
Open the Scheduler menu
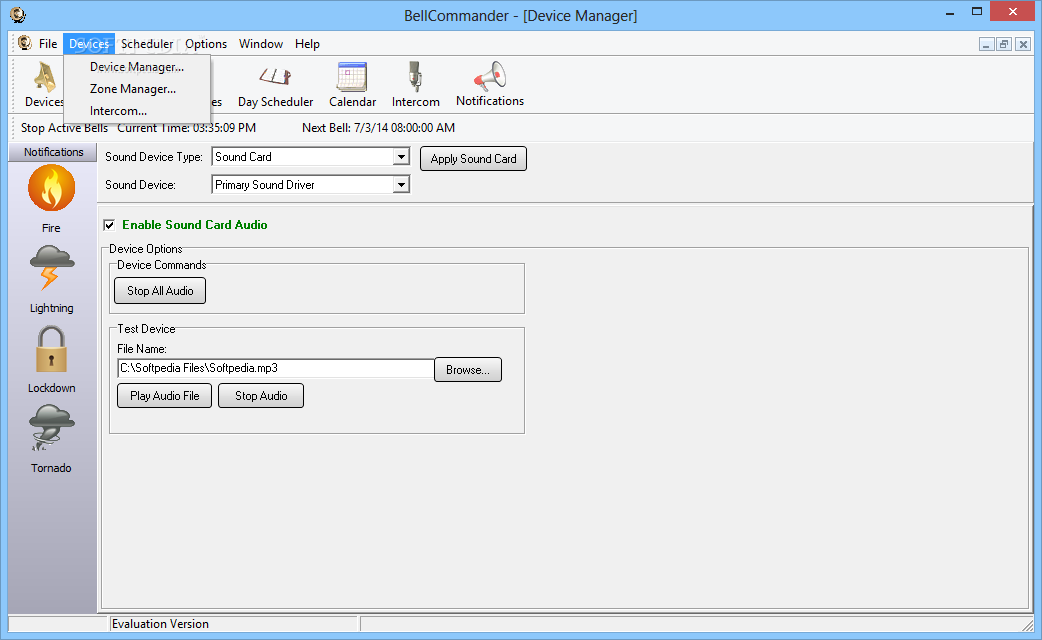pos(147,44)
